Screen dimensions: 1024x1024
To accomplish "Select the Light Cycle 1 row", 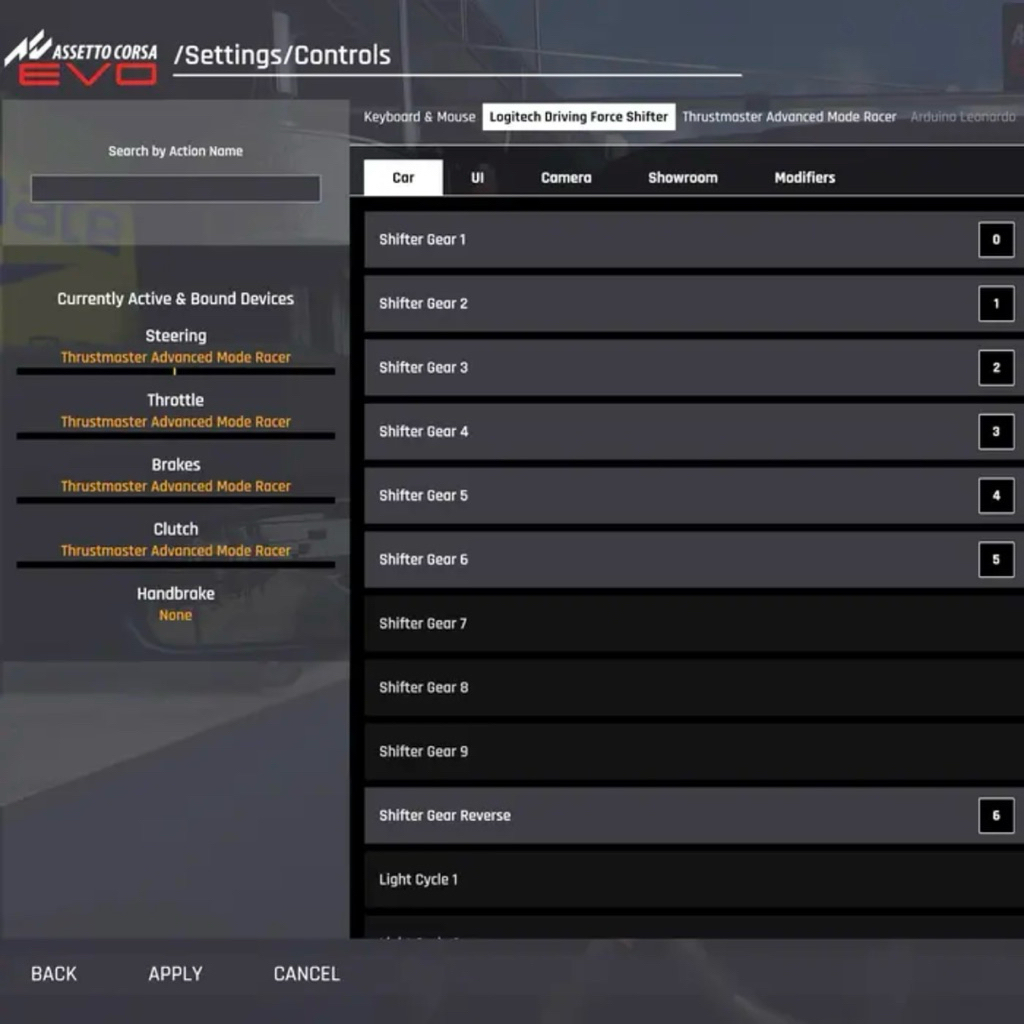I will [694, 880].
